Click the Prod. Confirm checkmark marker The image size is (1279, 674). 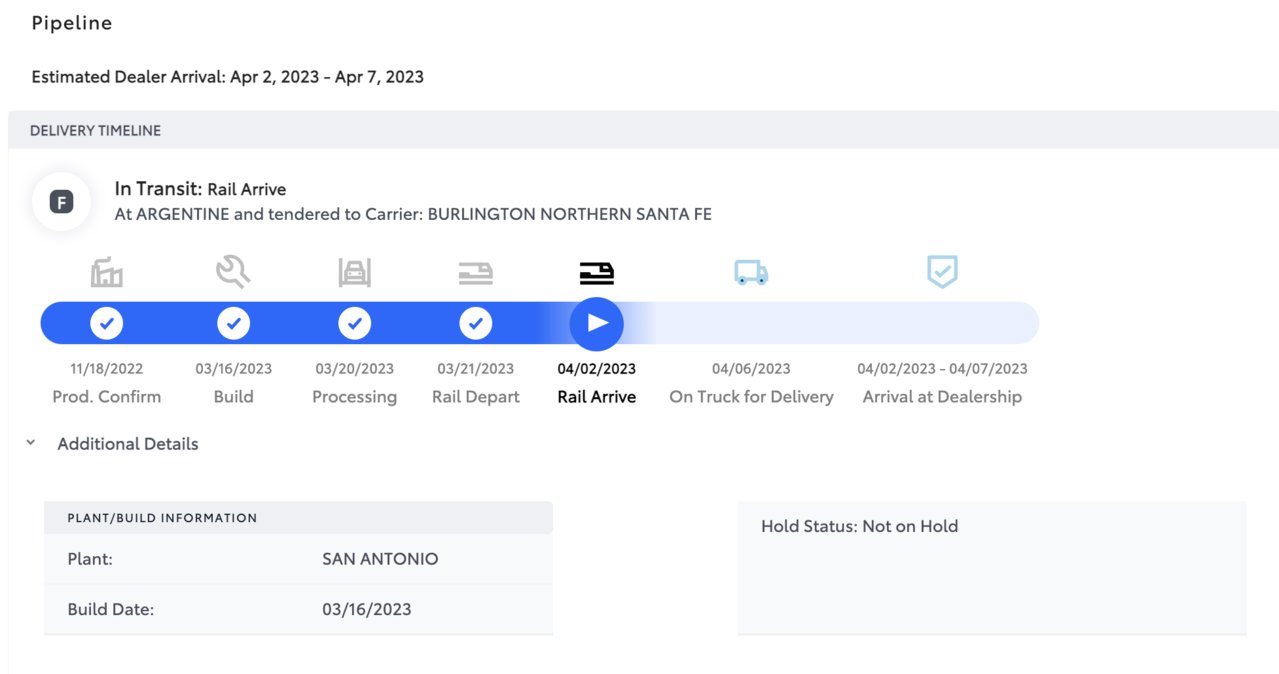click(107, 323)
